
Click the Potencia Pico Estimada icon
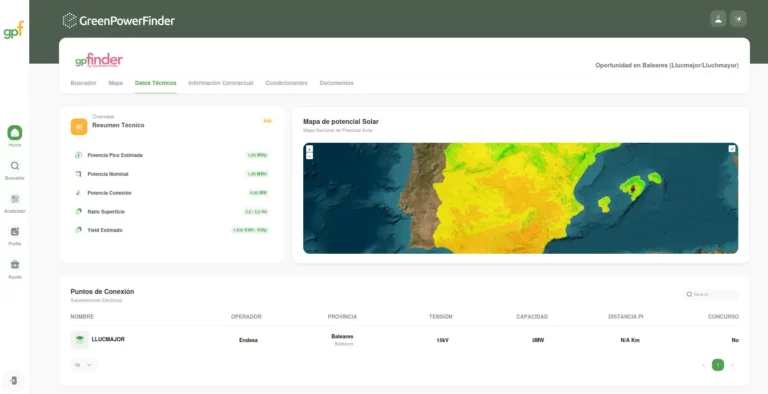tap(78, 155)
